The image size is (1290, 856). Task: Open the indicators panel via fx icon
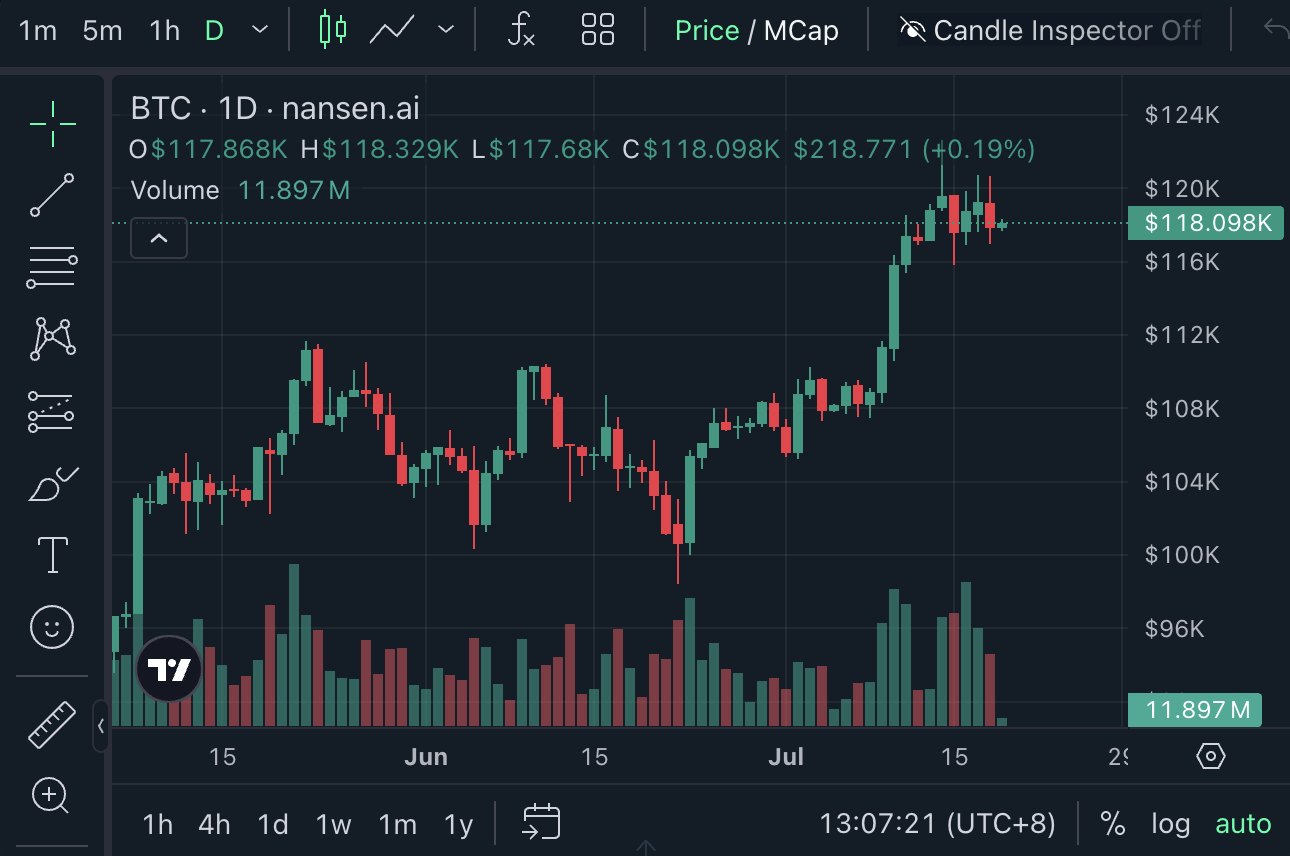coord(521,30)
